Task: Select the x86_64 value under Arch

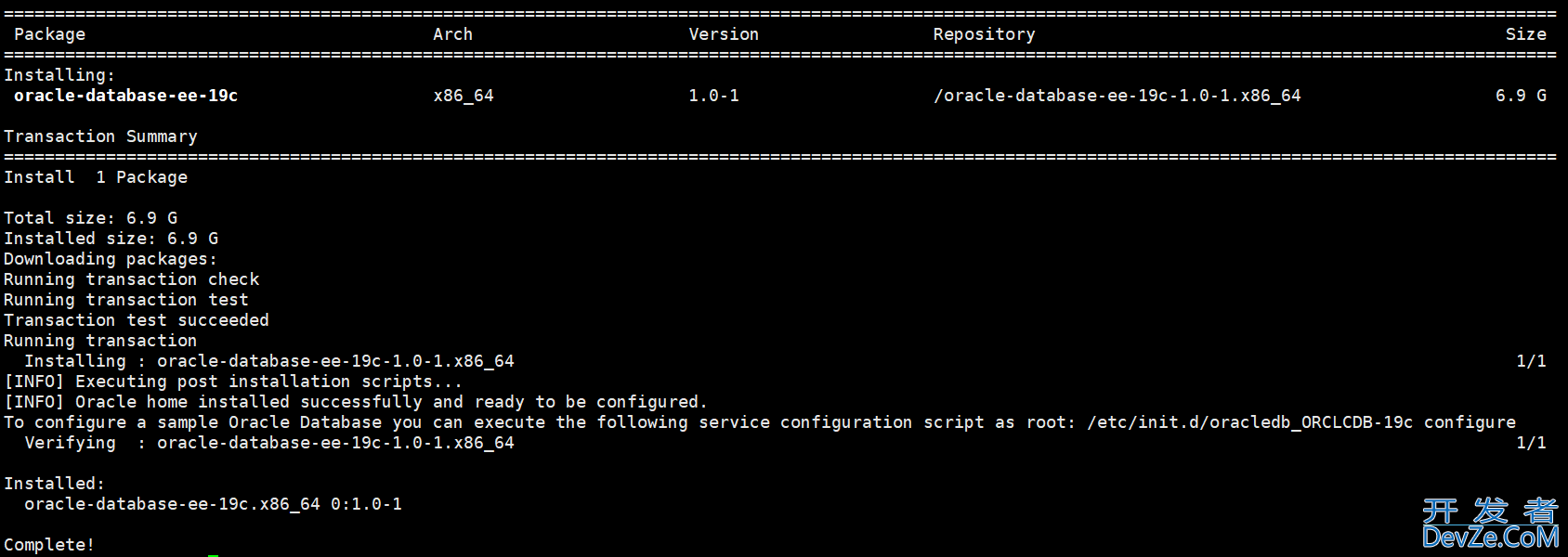Action: click(x=464, y=96)
